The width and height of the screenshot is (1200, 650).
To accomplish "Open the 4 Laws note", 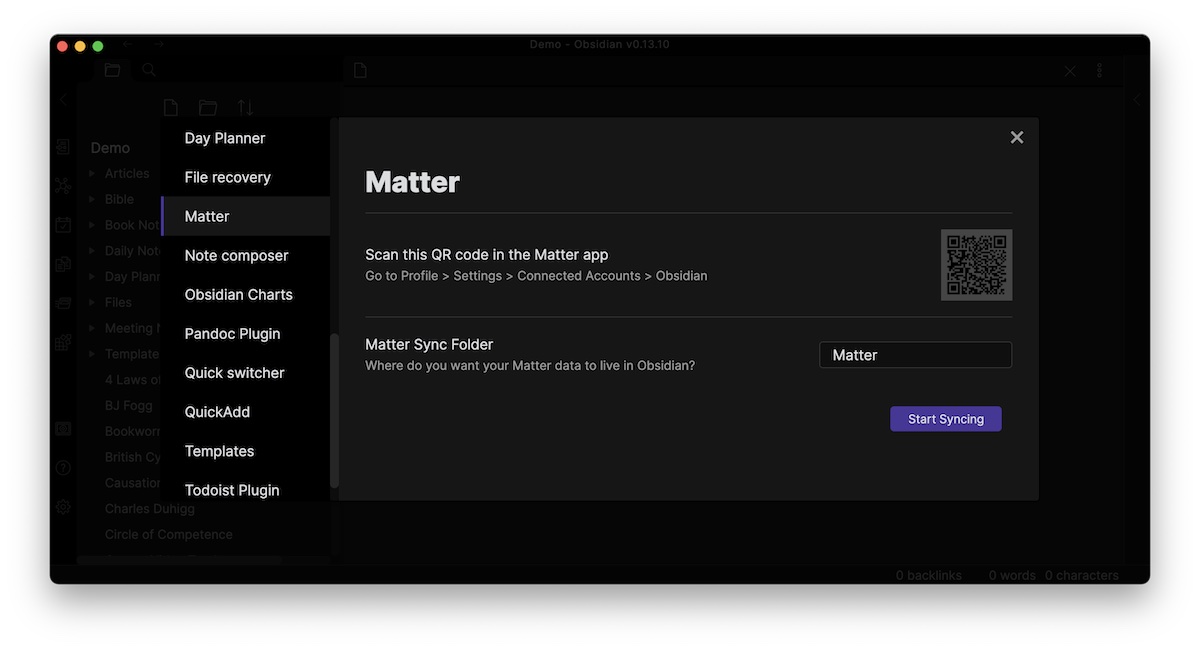I will pos(132,380).
